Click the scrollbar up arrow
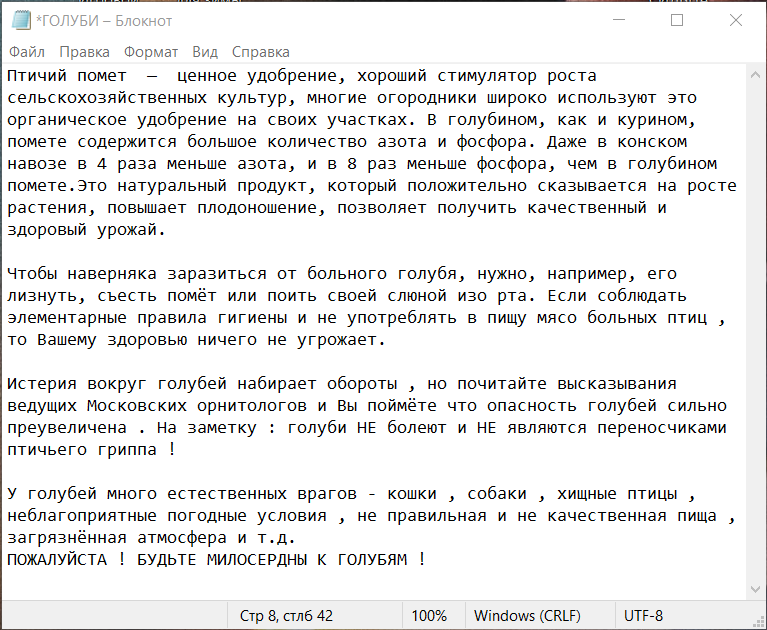 click(x=755, y=75)
